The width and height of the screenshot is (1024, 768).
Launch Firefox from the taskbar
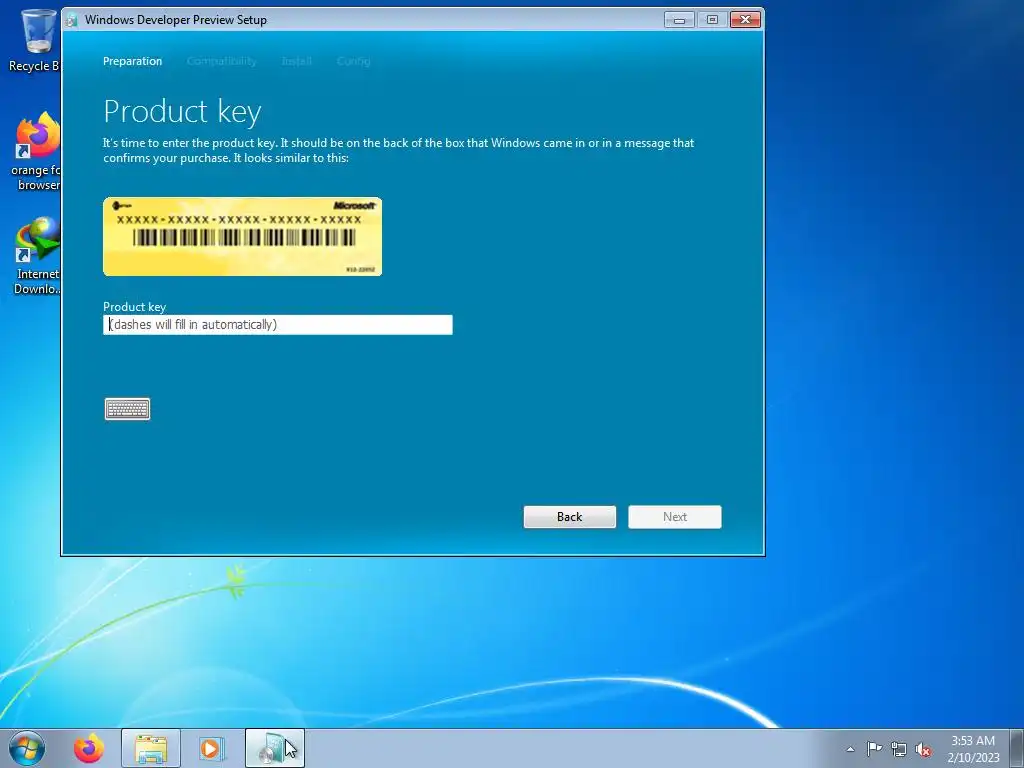(x=89, y=748)
